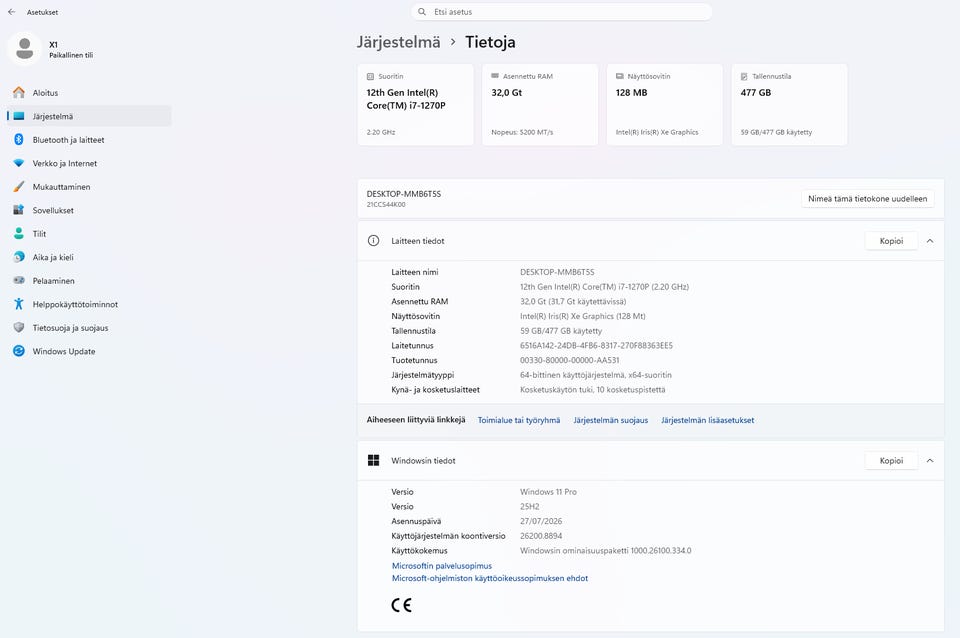Click the back arrow next to Asetukset
Image resolution: width=960 pixels, height=638 pixels.
click(12, 12)
